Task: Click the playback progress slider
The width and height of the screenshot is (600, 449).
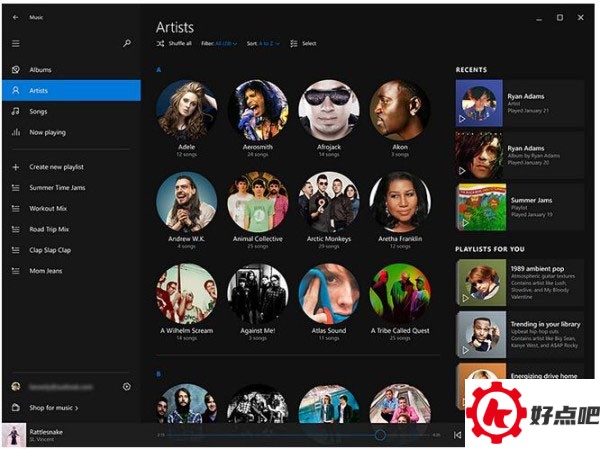Action: coord(300,435)
